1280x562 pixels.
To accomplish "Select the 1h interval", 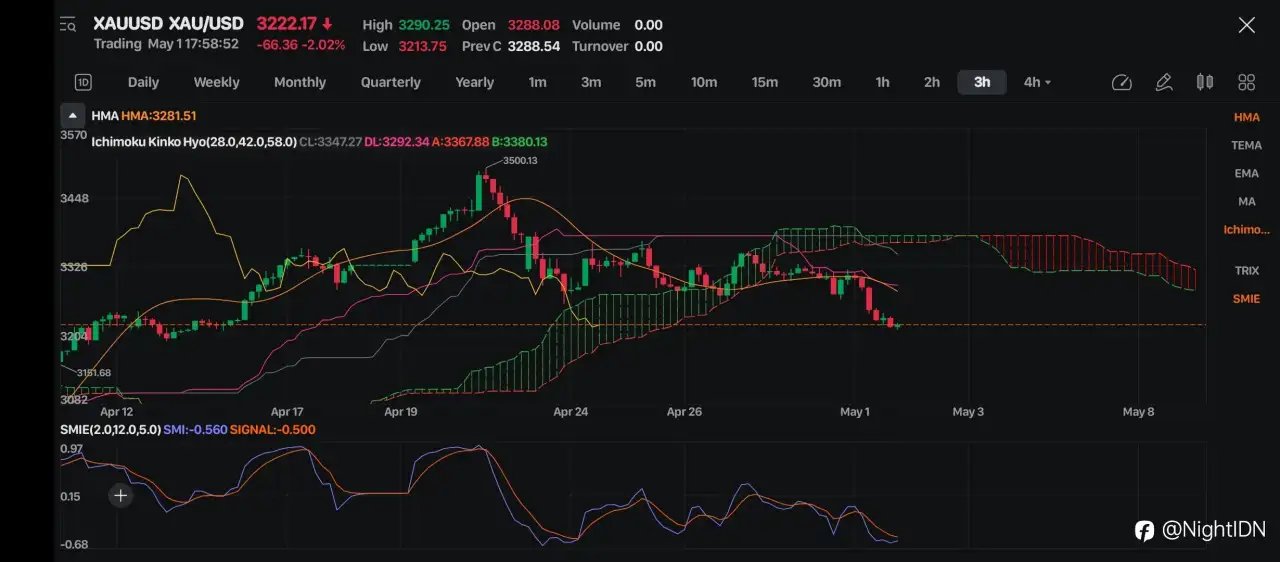I will (882, 82).
